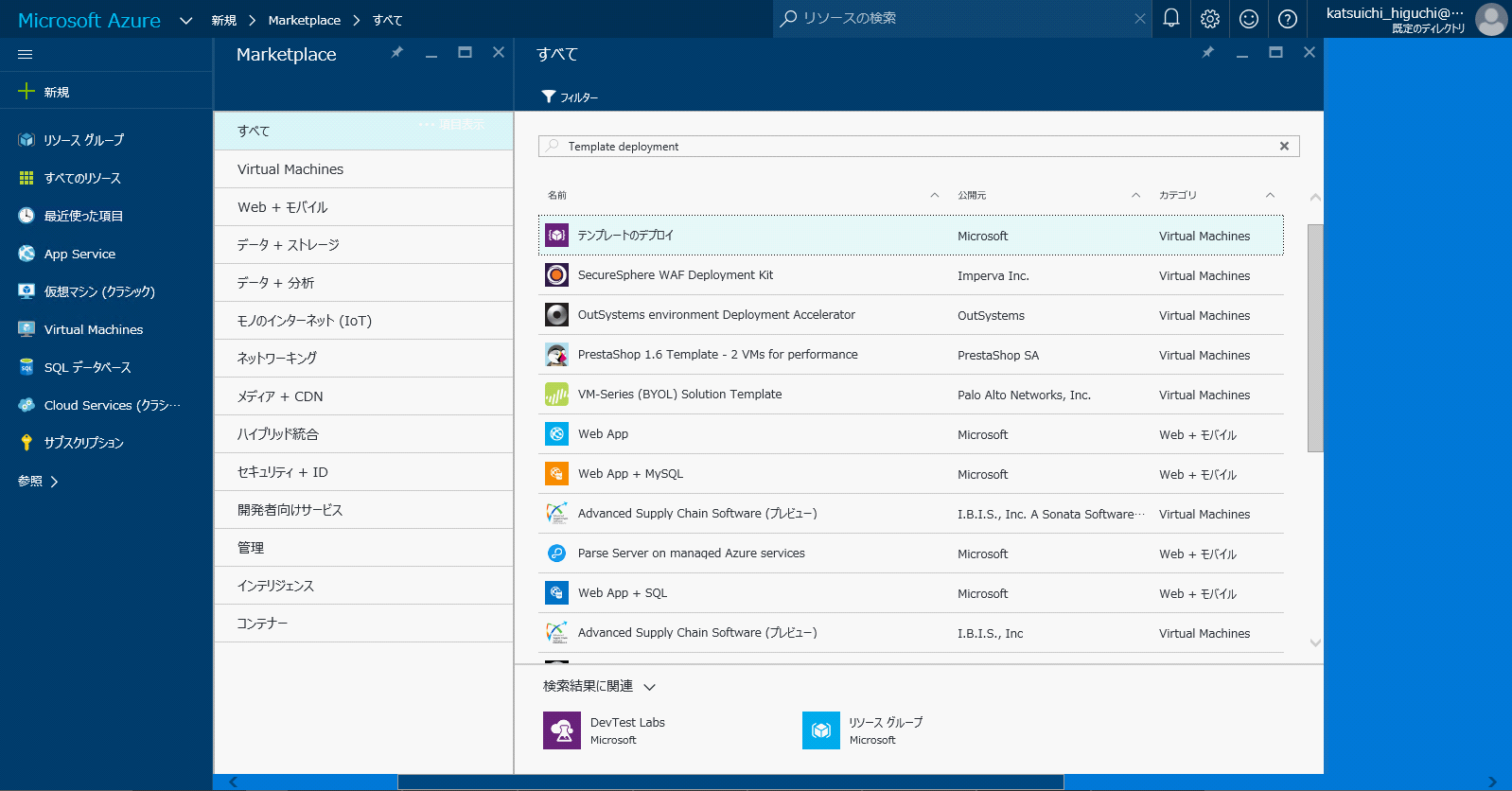This screenshot has height=791, width=1512.
Task: Click SecureSphere WAF Deployment Kit icon
Action: pyautogui.click(x=557, y=274)
